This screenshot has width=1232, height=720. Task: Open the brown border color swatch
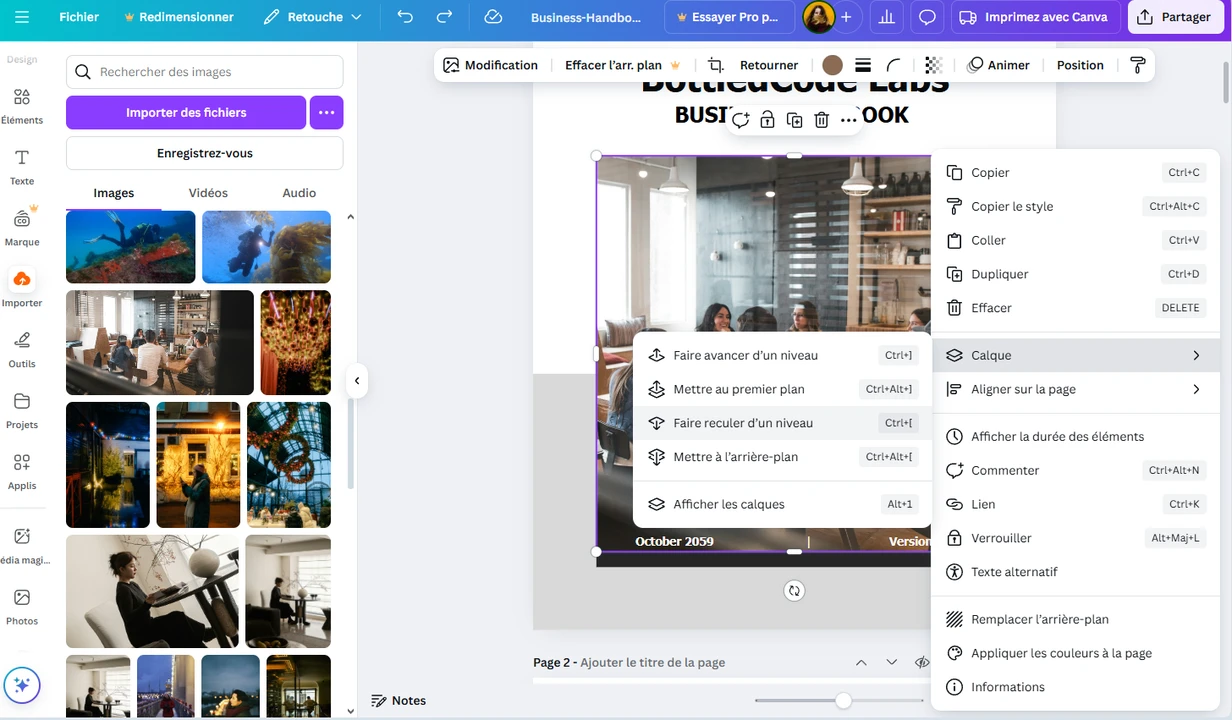(832, 65)
